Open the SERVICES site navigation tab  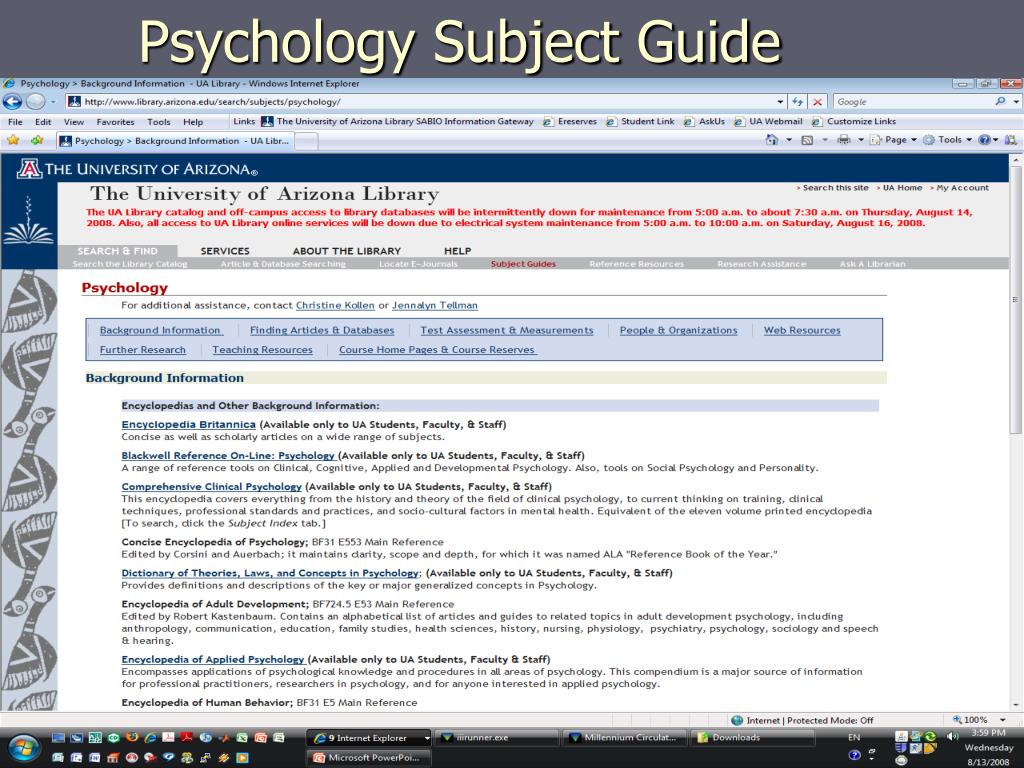pyautogui.click(x=225, y=251)
